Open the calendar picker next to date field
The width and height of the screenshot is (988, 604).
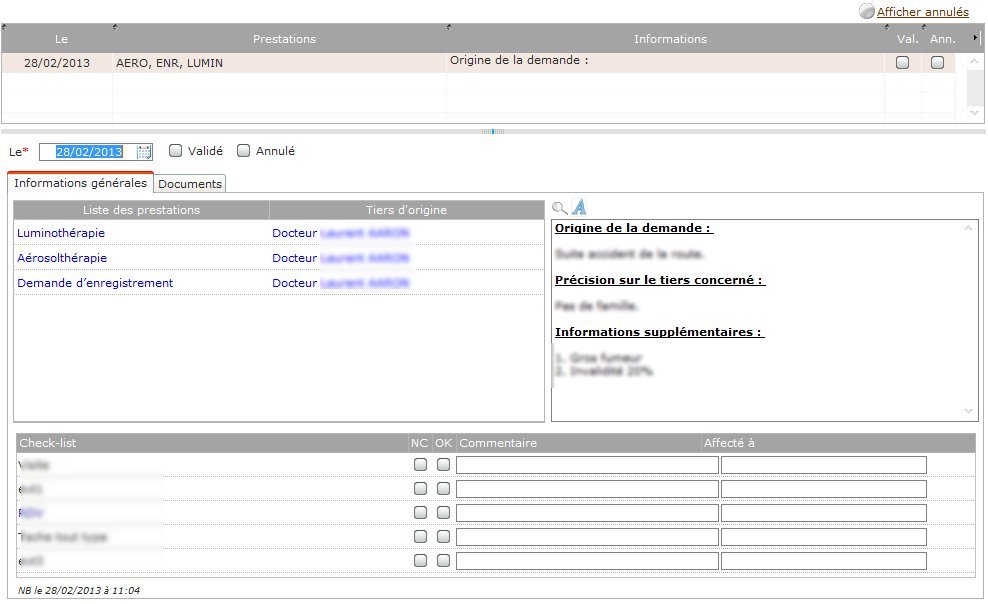(x=144, y=152)
